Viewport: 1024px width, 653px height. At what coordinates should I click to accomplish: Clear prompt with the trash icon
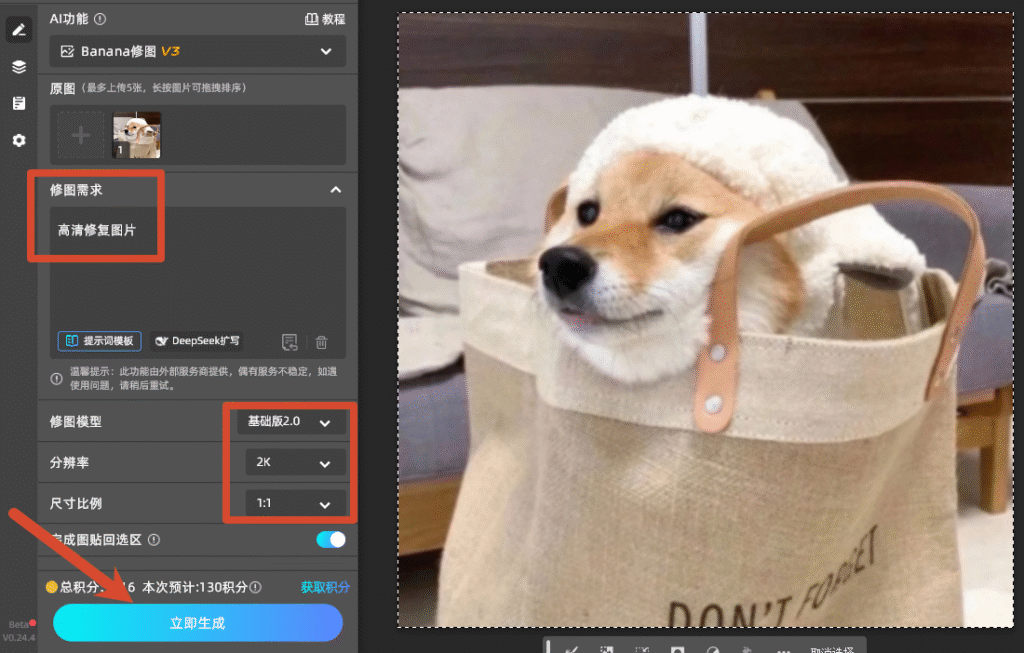(321, 342)
